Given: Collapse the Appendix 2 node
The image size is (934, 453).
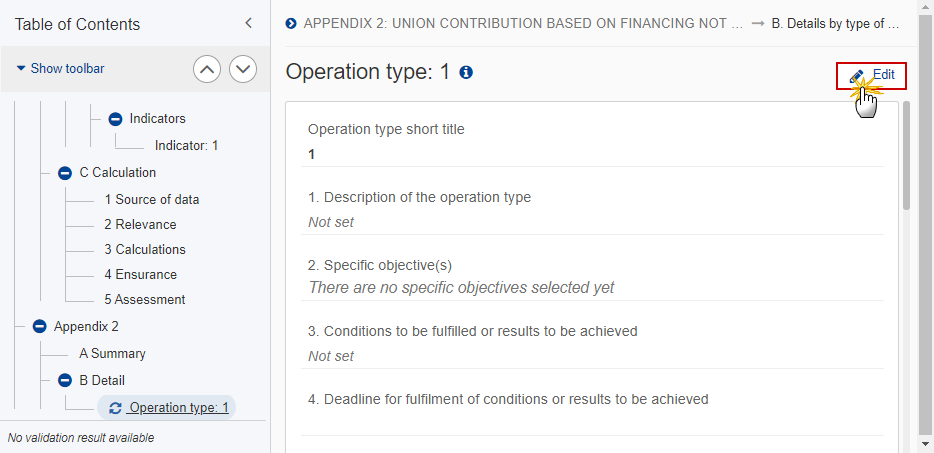Looking at the screenshot, I should coord(39,327).
